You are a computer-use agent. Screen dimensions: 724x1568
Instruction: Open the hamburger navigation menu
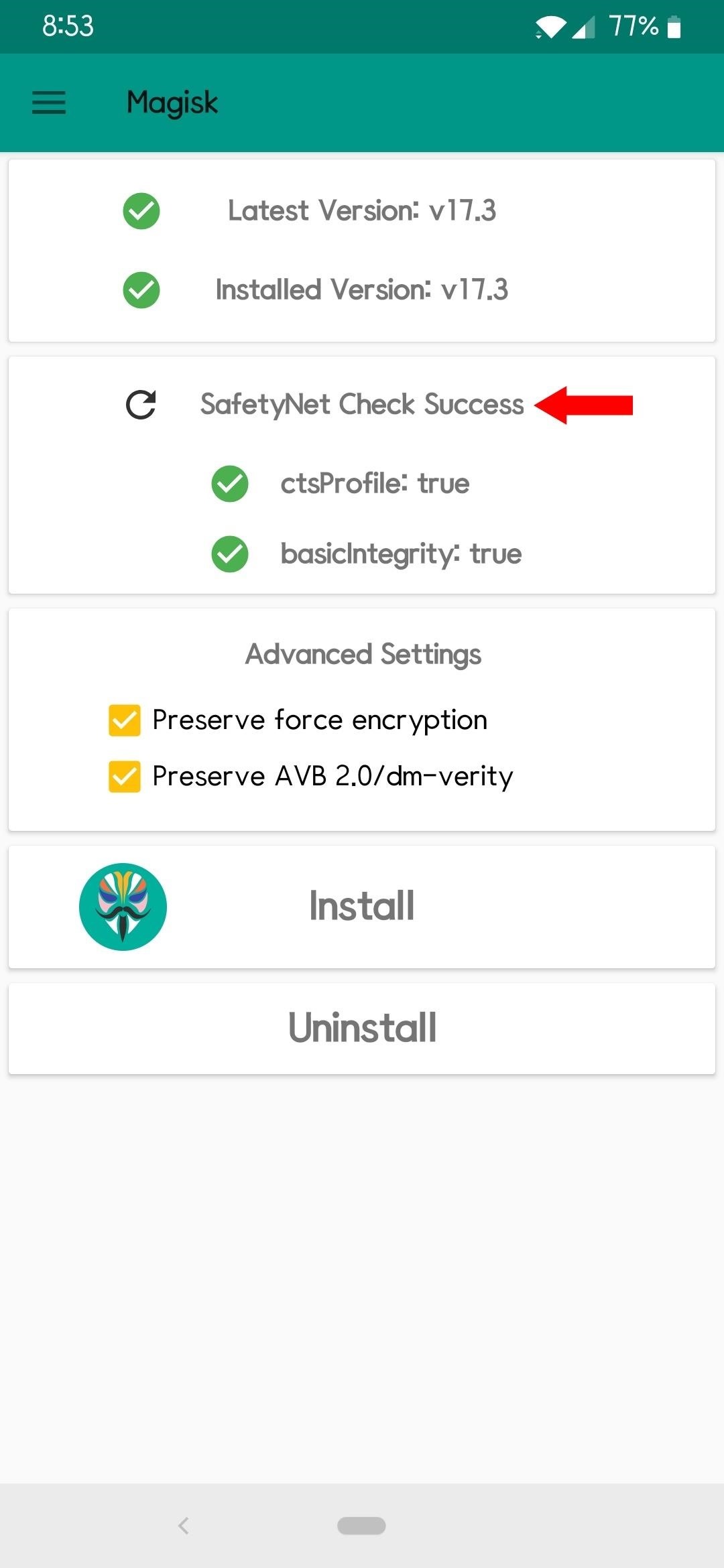point(49,103)
